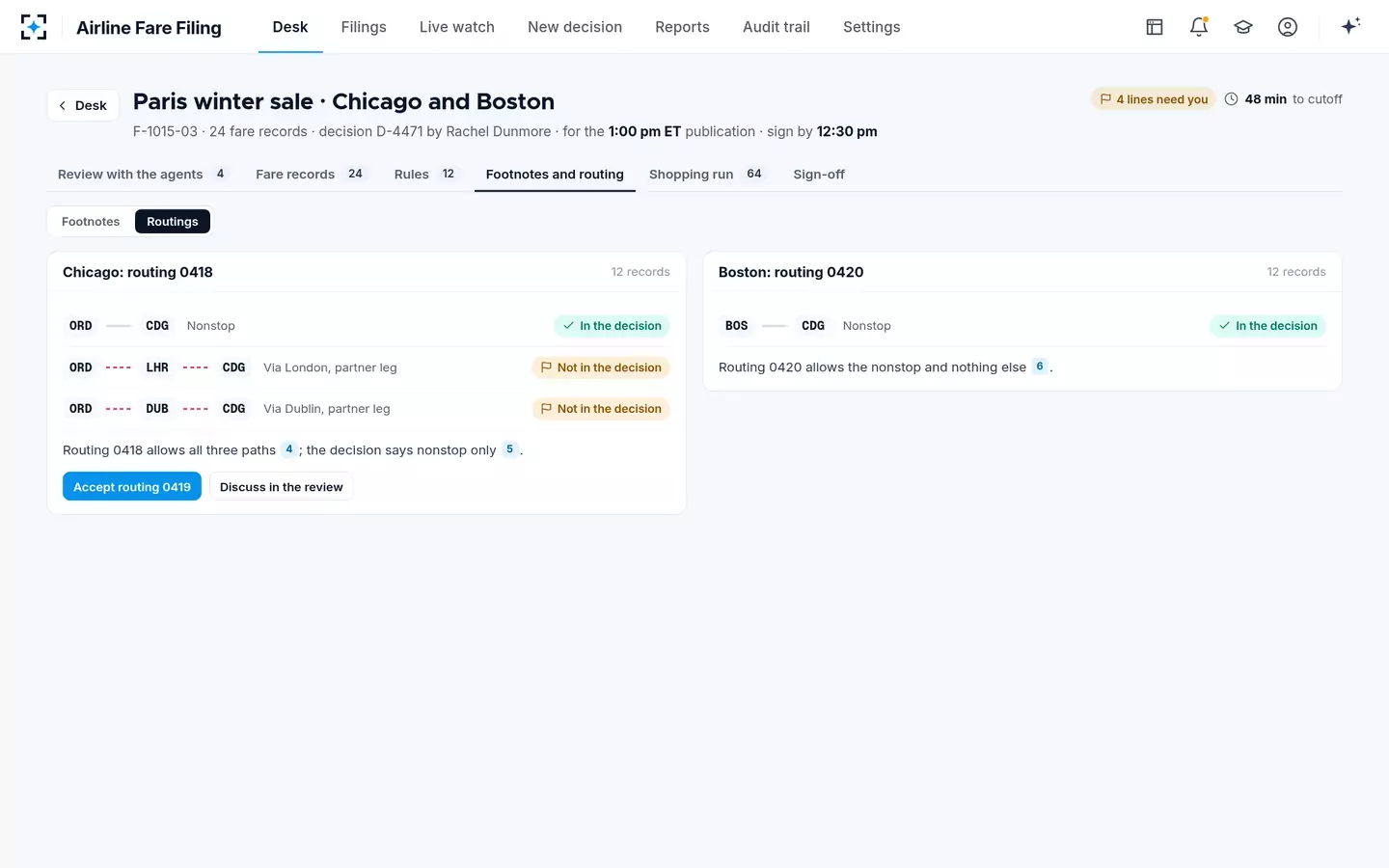Click Discuss in the review button
This screenshot has height=868, width=1389.
(x=282, y=487)
